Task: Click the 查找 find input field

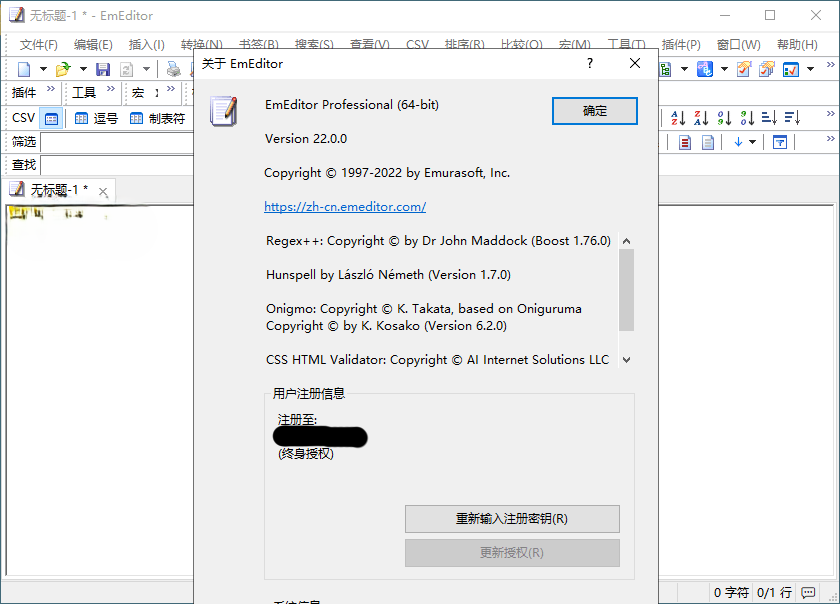Action: (x=117, y=165)
